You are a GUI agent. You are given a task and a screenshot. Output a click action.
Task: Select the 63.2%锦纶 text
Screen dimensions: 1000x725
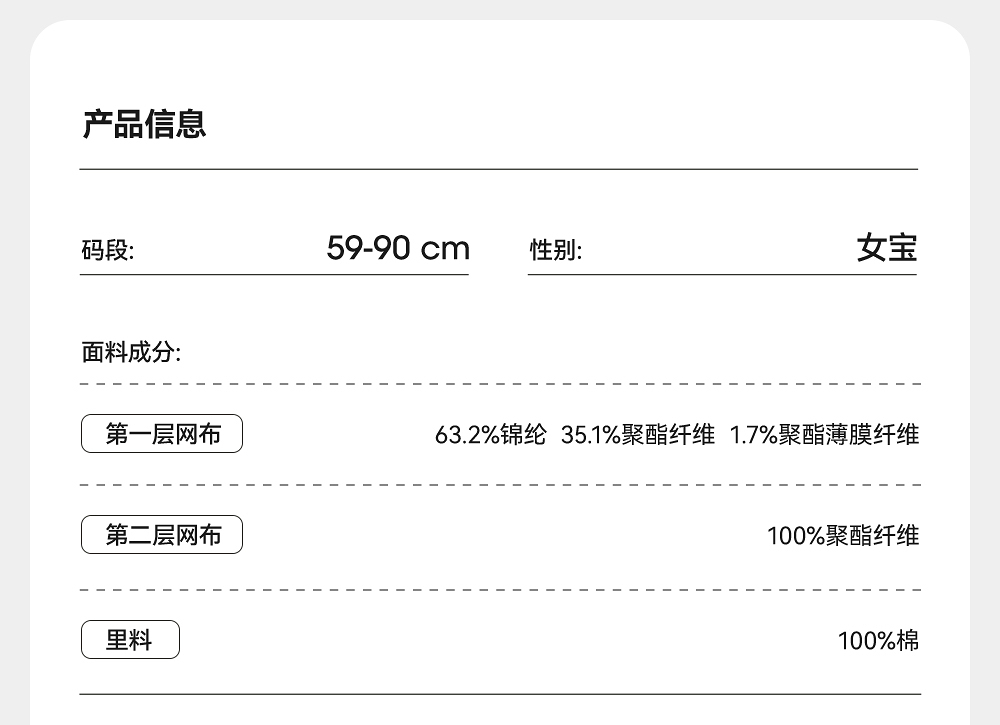click(490, 435)
